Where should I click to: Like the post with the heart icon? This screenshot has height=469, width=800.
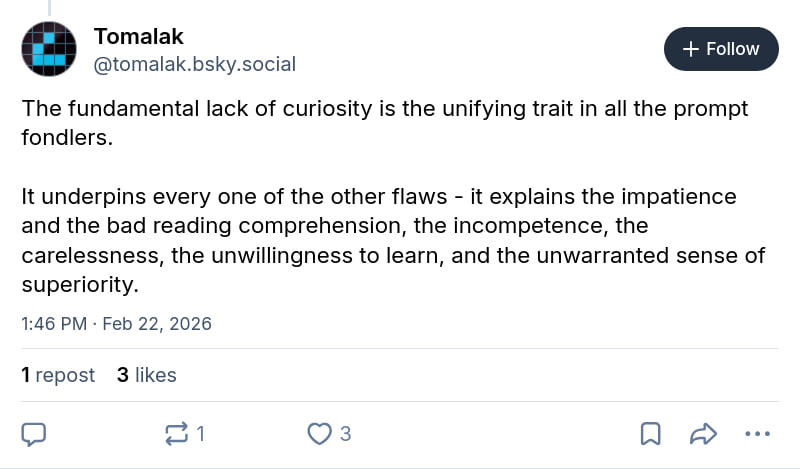coord(319,433)
